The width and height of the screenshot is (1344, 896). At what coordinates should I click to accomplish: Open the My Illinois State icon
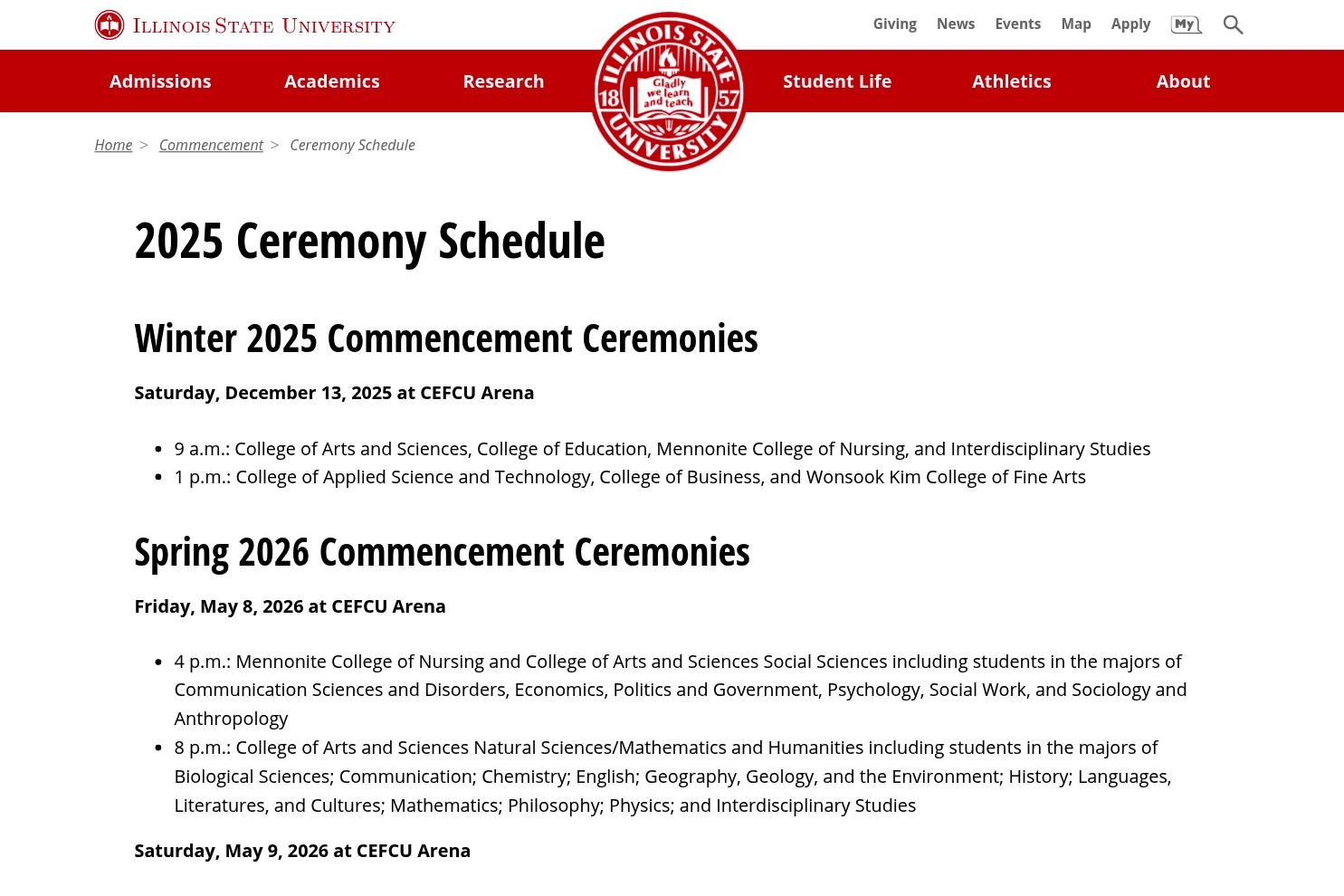pyautogui.click(x=1186, y=24)
